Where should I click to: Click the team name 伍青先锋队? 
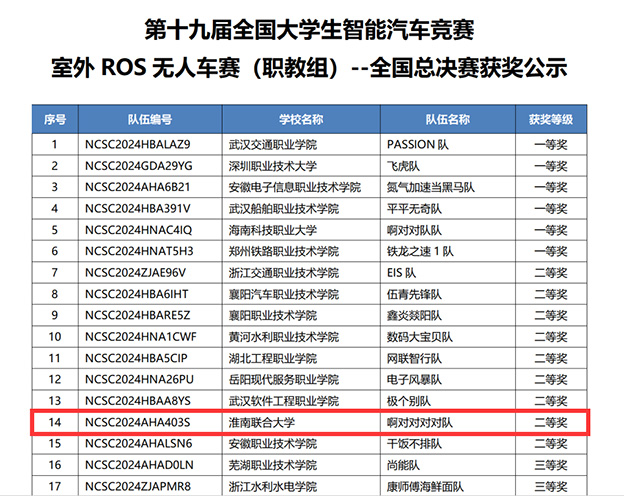[415, 294]
